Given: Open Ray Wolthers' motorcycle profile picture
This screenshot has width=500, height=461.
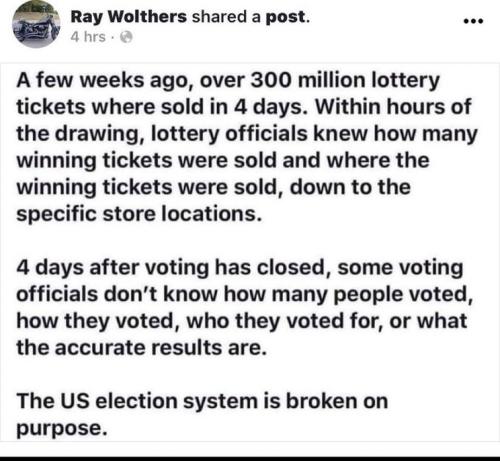Looking at the screenshot, I should 36,24.
